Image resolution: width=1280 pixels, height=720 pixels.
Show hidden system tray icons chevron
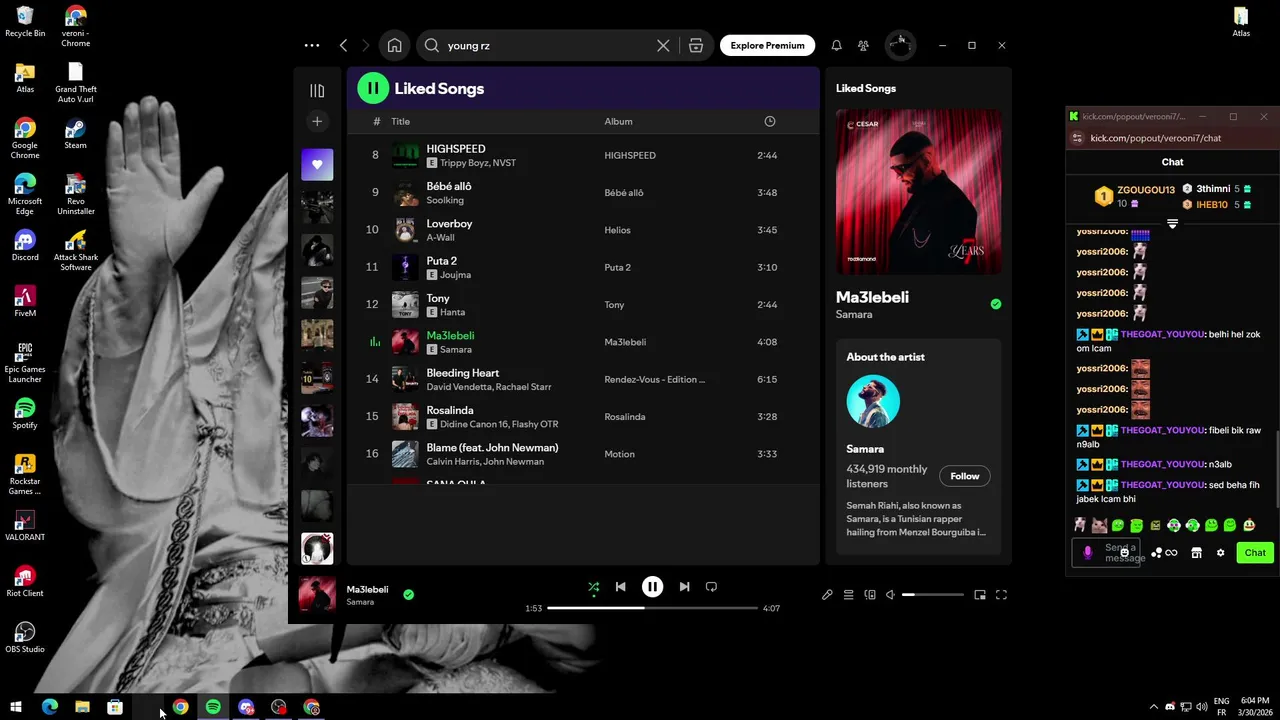1153,707
